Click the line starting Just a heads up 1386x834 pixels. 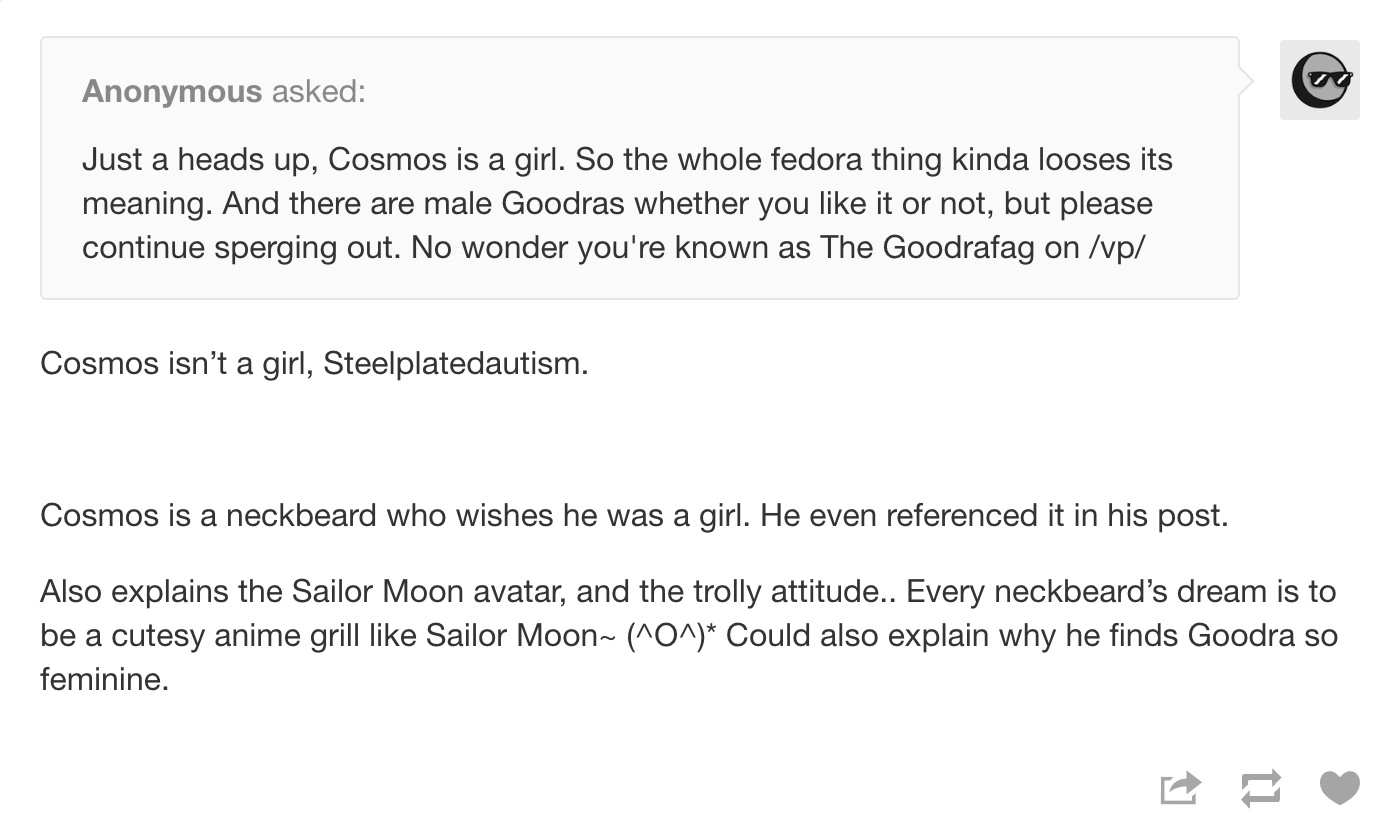627,159
